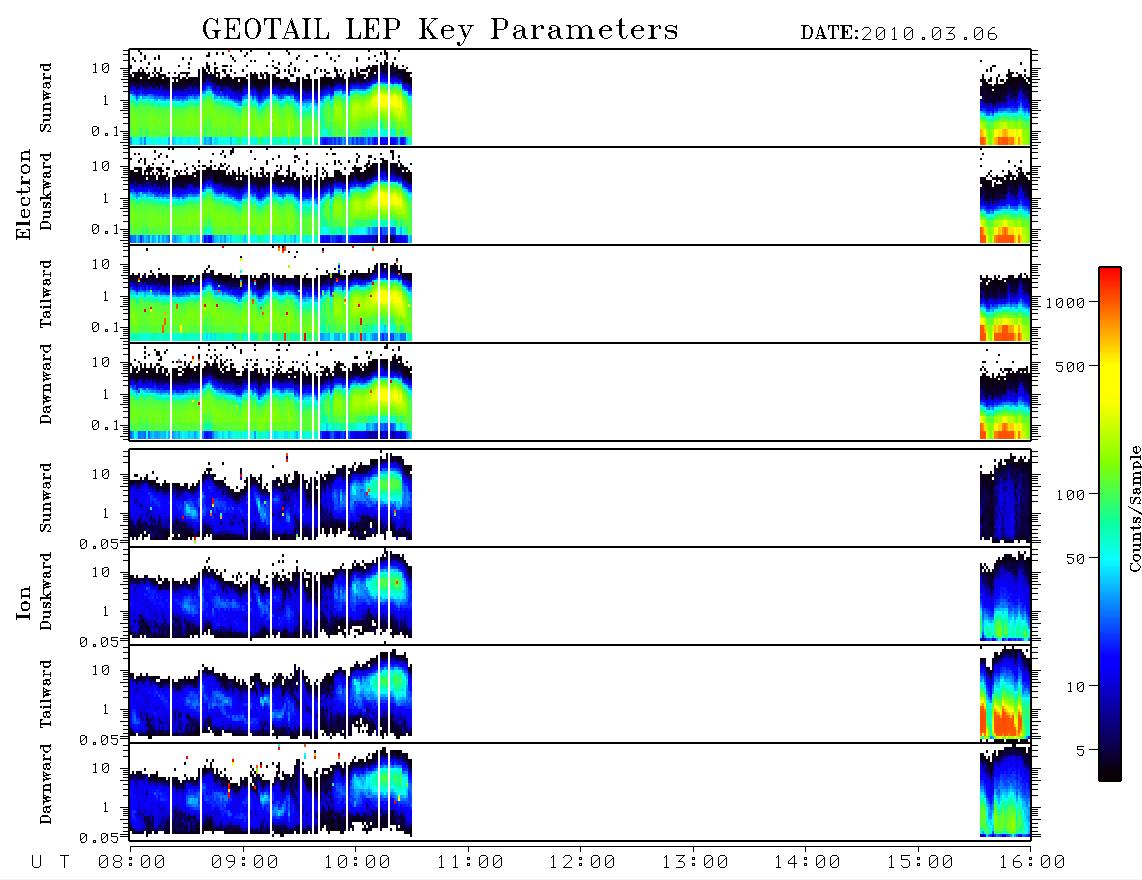Click the '13:00' time axis label
1142x880 pixels.
coord(695,863)
